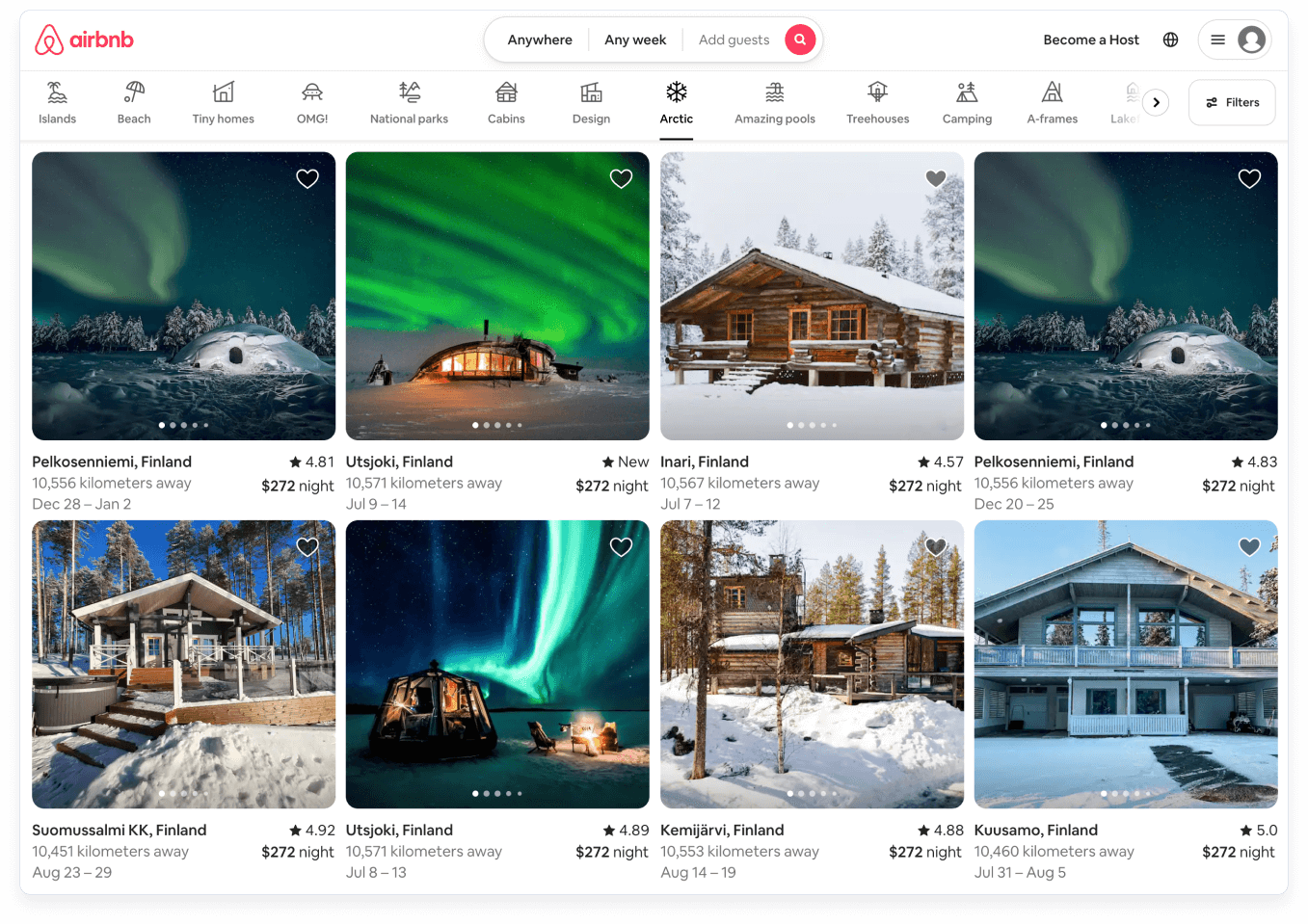Switch to the National parks tab
This screenshot has height=924, width=1308.
tap(409, 103)
